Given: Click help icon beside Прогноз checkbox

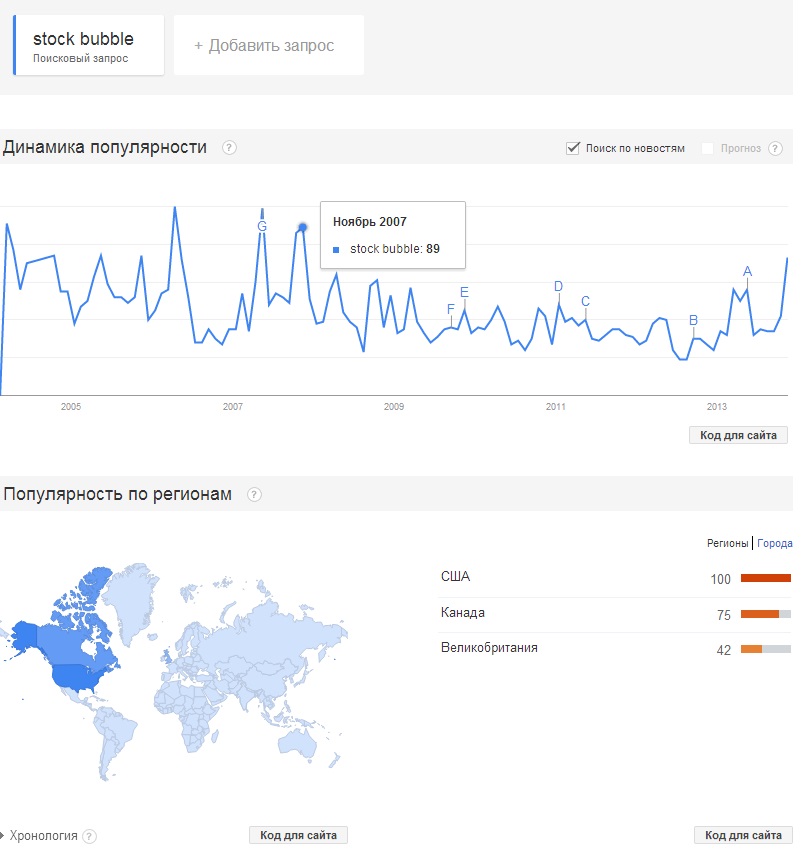Looking at the screenshot, I should tap(777, 148).
